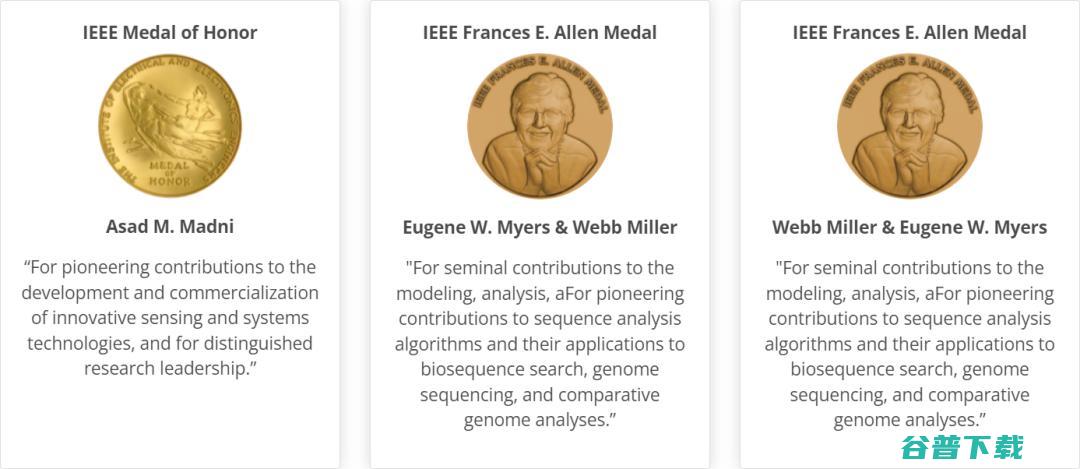Click the middle card's IEEE Frances E. Allen Medal title

[539, 32]
